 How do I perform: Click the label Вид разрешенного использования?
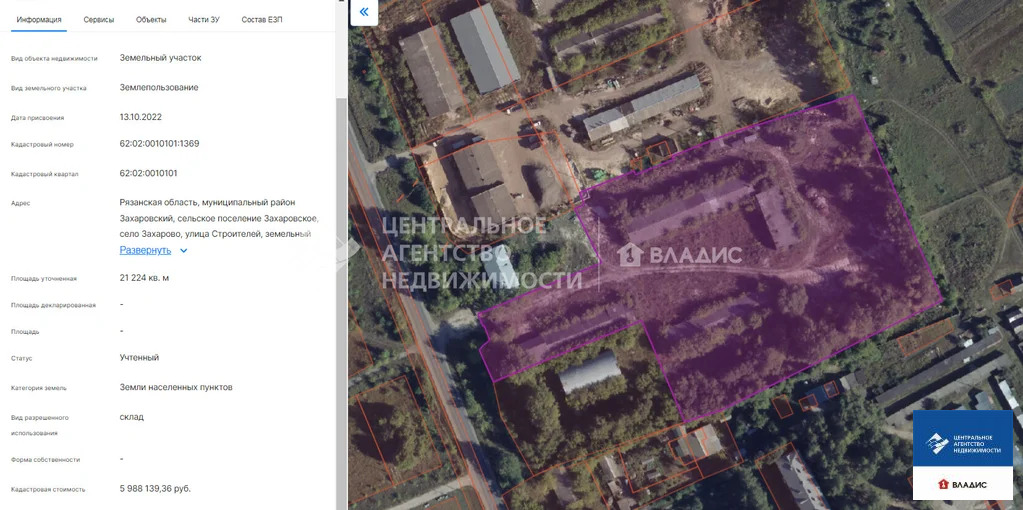tap(40, 425)
